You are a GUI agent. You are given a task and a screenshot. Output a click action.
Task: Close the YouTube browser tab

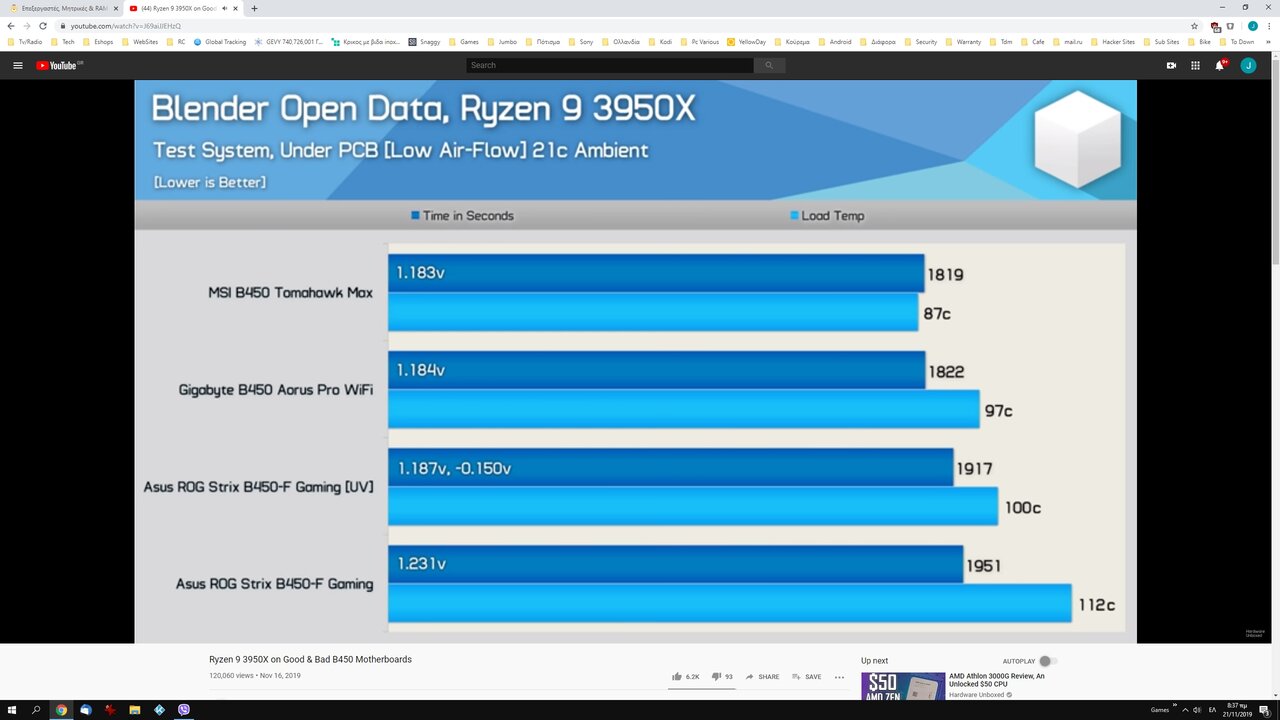point(234,8)
